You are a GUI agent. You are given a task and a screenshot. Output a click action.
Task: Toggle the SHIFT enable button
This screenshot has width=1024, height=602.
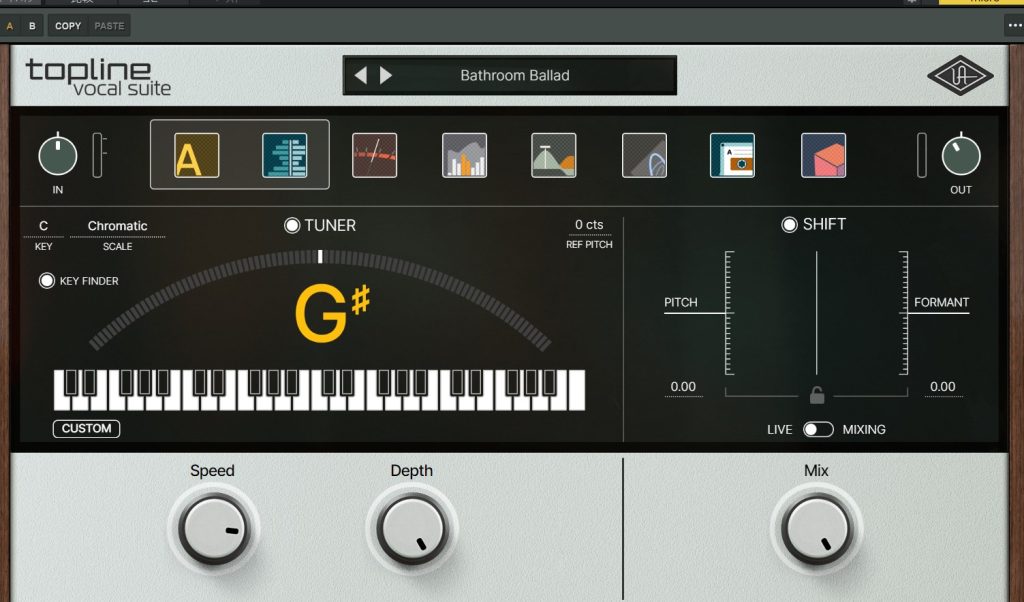[x=790, y=225]
